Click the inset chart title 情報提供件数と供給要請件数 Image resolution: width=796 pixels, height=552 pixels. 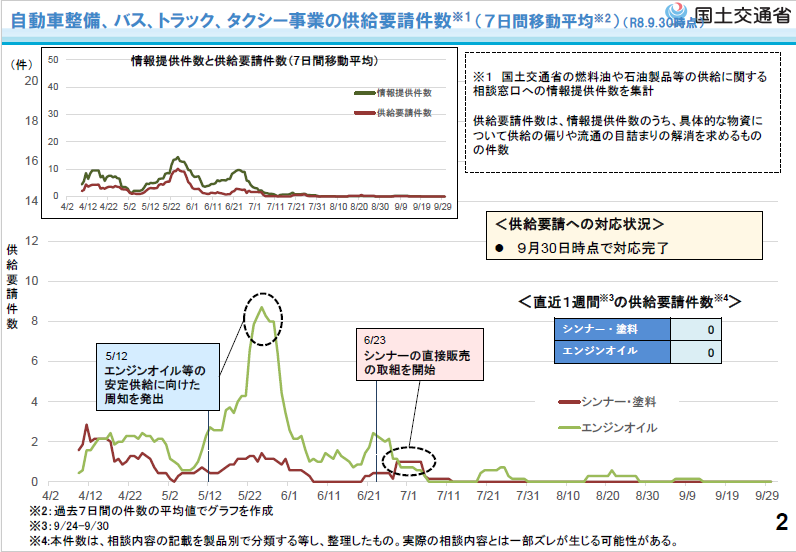[254, 61]
